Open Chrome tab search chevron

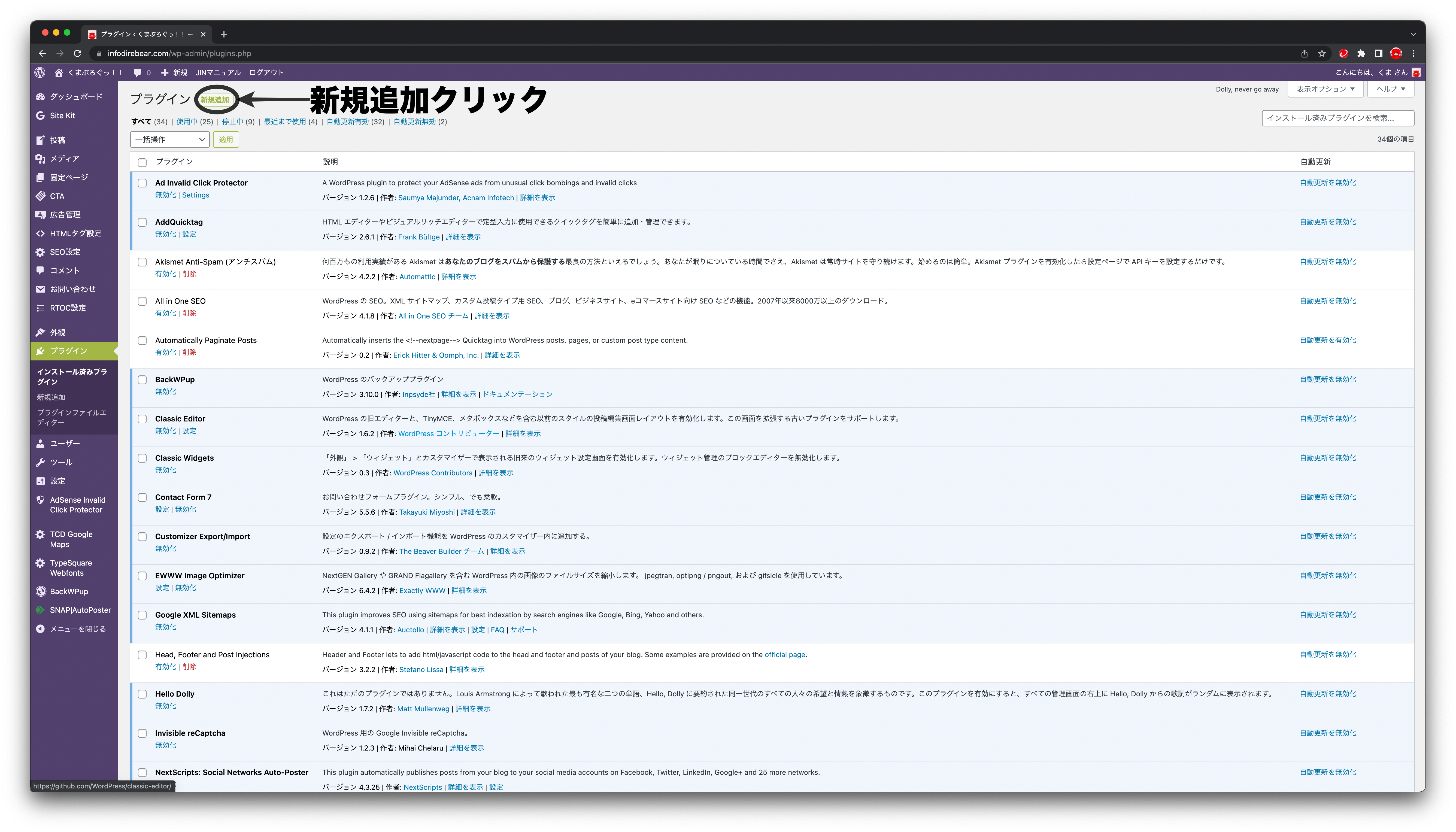pos(1413,34)
